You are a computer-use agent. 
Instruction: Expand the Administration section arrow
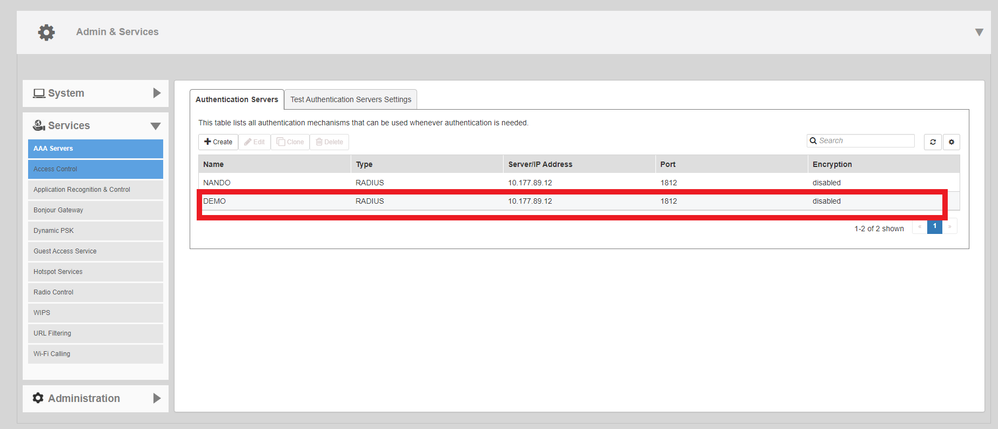coord(157,398)
